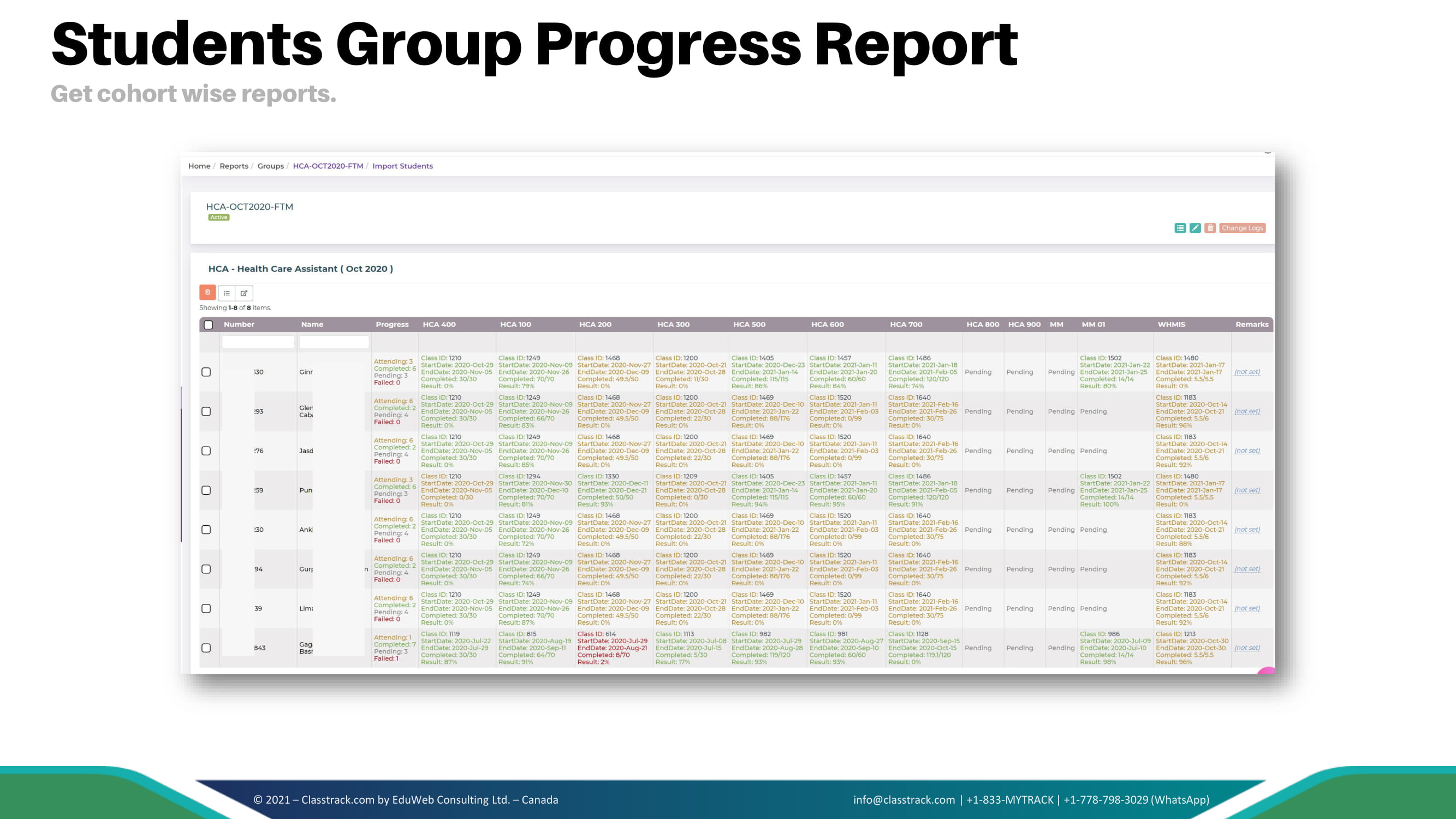This screenshot has height=819, width=1456.
Task: Click the Number filter input field
Action: 258,342
